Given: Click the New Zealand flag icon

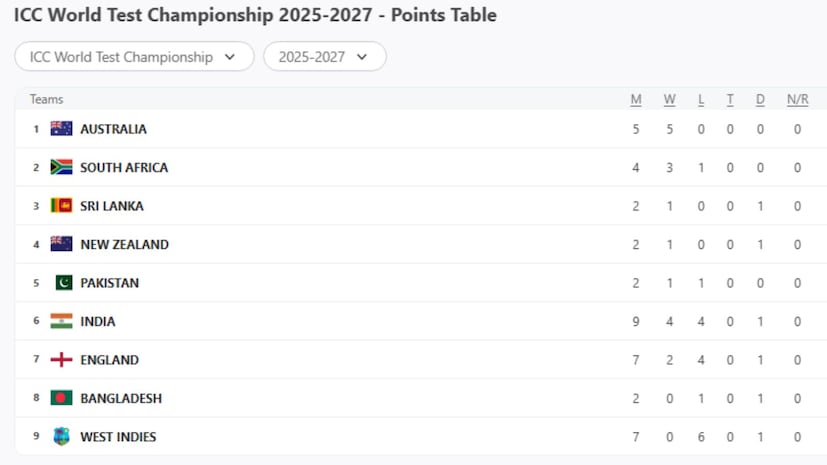Looking at the screenshot, I should click(61, 244).
